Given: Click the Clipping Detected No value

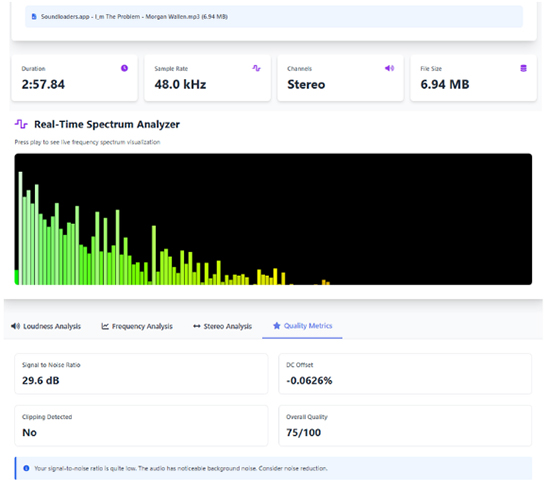Looking at the screenshot, I should click(x=29, y=433).
